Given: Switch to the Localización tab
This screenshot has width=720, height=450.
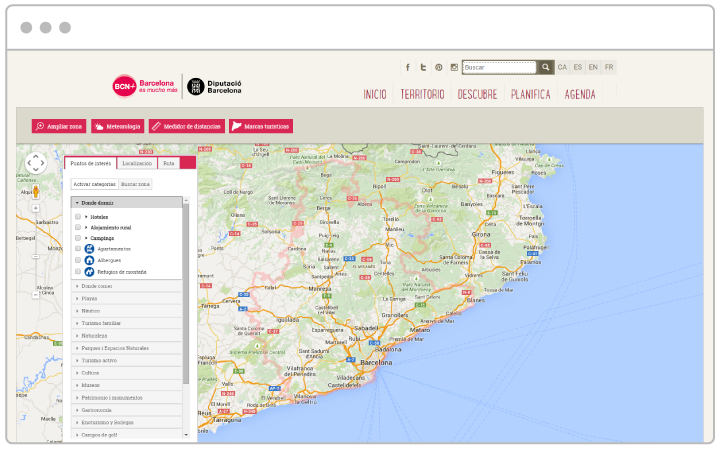Looking at the screenshot, I should click(x=137, y=163).
